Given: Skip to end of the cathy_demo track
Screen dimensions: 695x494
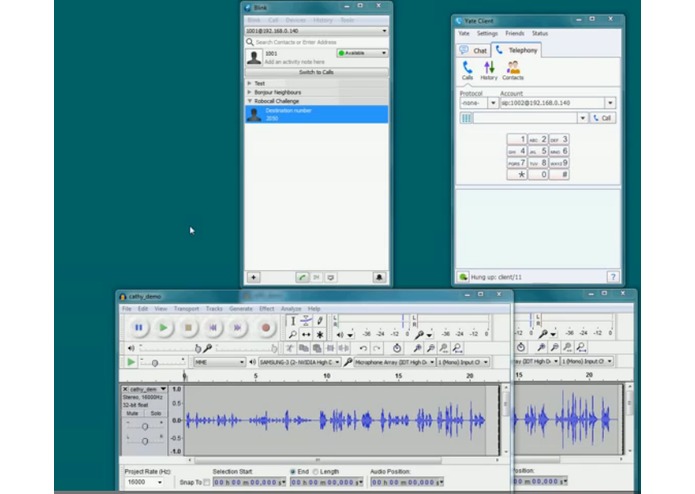Looking at the screenshot, I should tap(238, 327).
